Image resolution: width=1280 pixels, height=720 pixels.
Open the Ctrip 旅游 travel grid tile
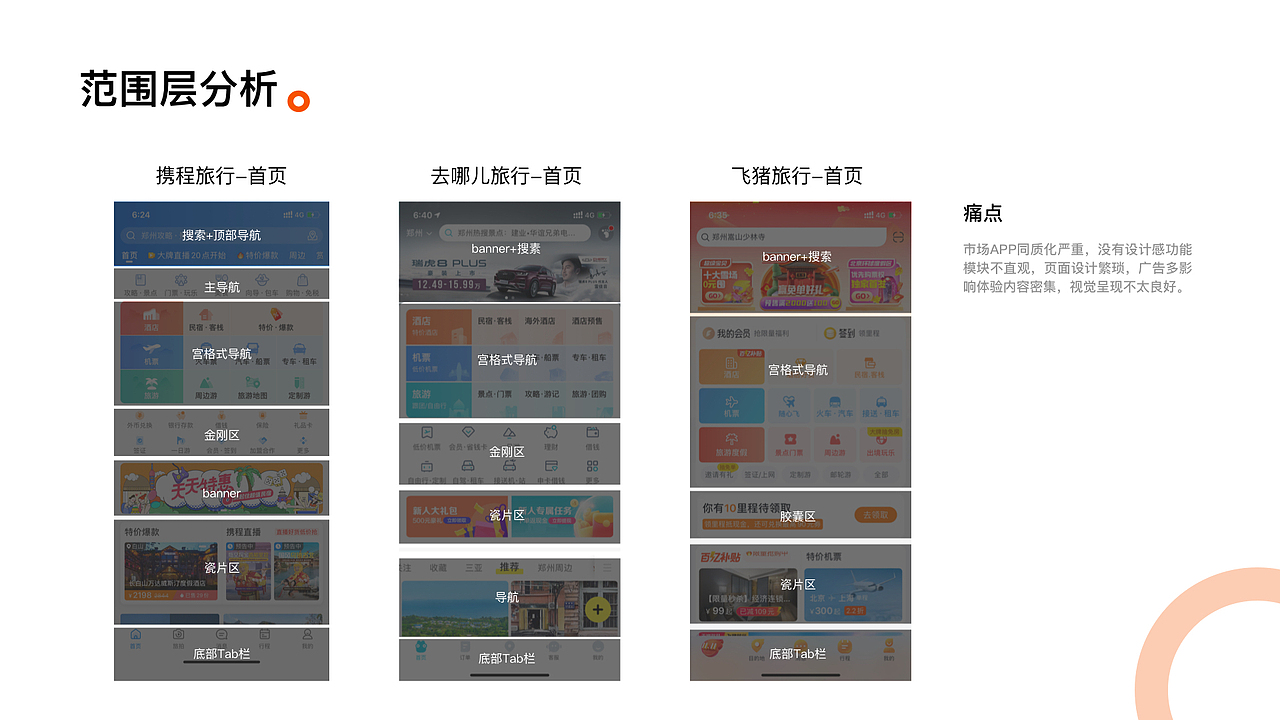tap(151, 387)
